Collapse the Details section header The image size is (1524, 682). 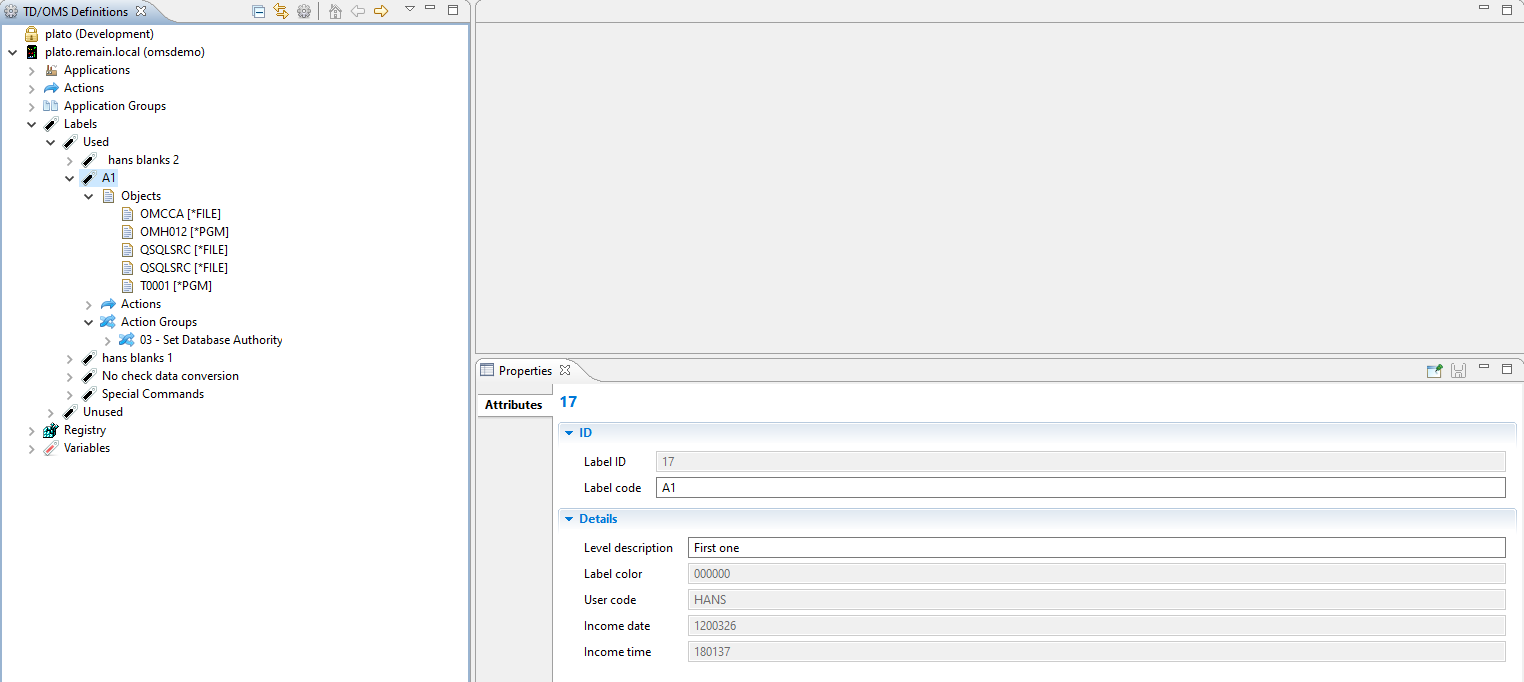[569, 519]
